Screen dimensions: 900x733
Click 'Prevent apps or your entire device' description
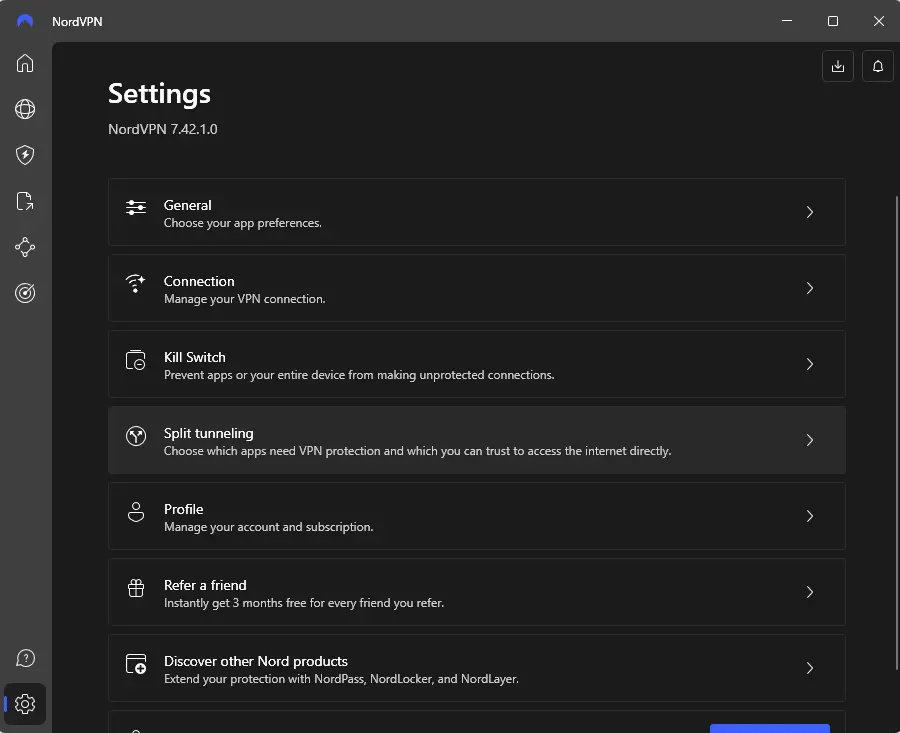pyautogui.click(x=359, y=375)
